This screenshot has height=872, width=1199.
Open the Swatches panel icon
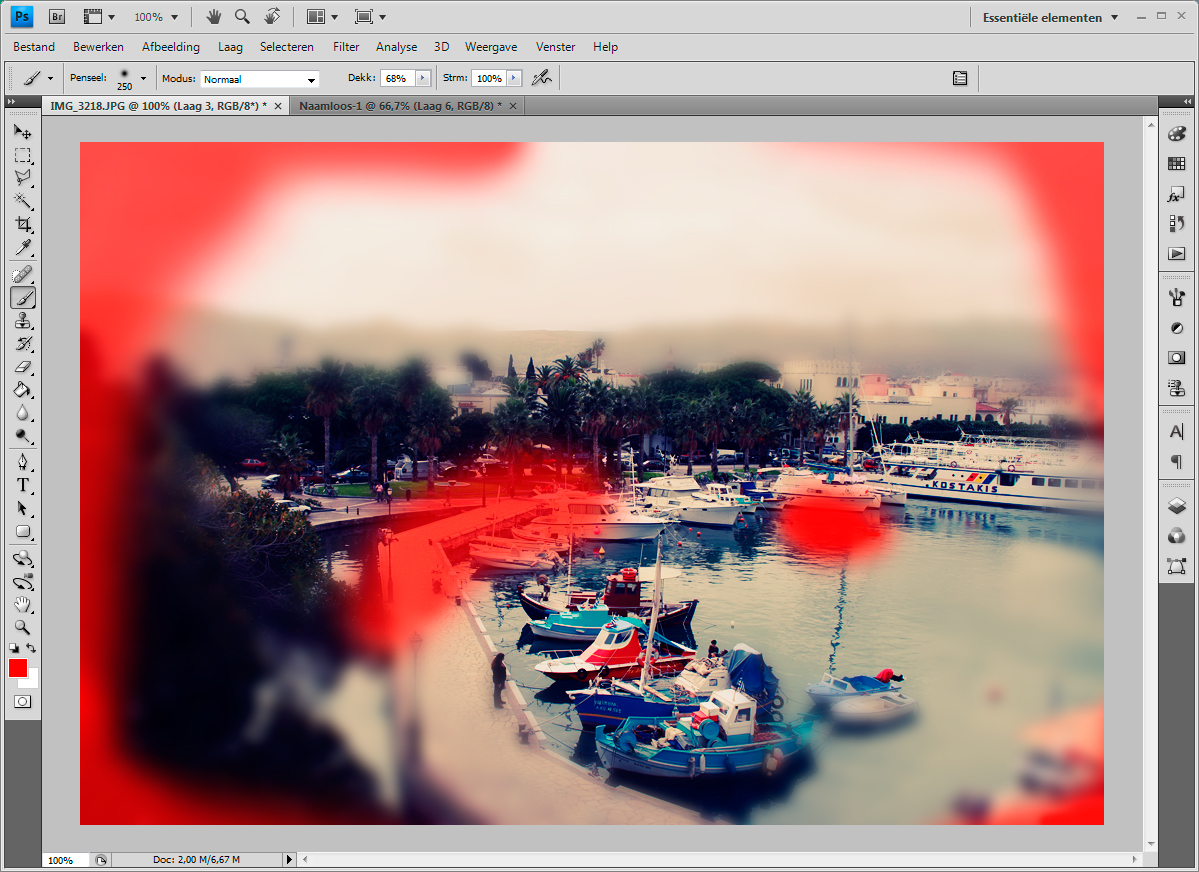pyautogui.click(x=1177, y=164)
